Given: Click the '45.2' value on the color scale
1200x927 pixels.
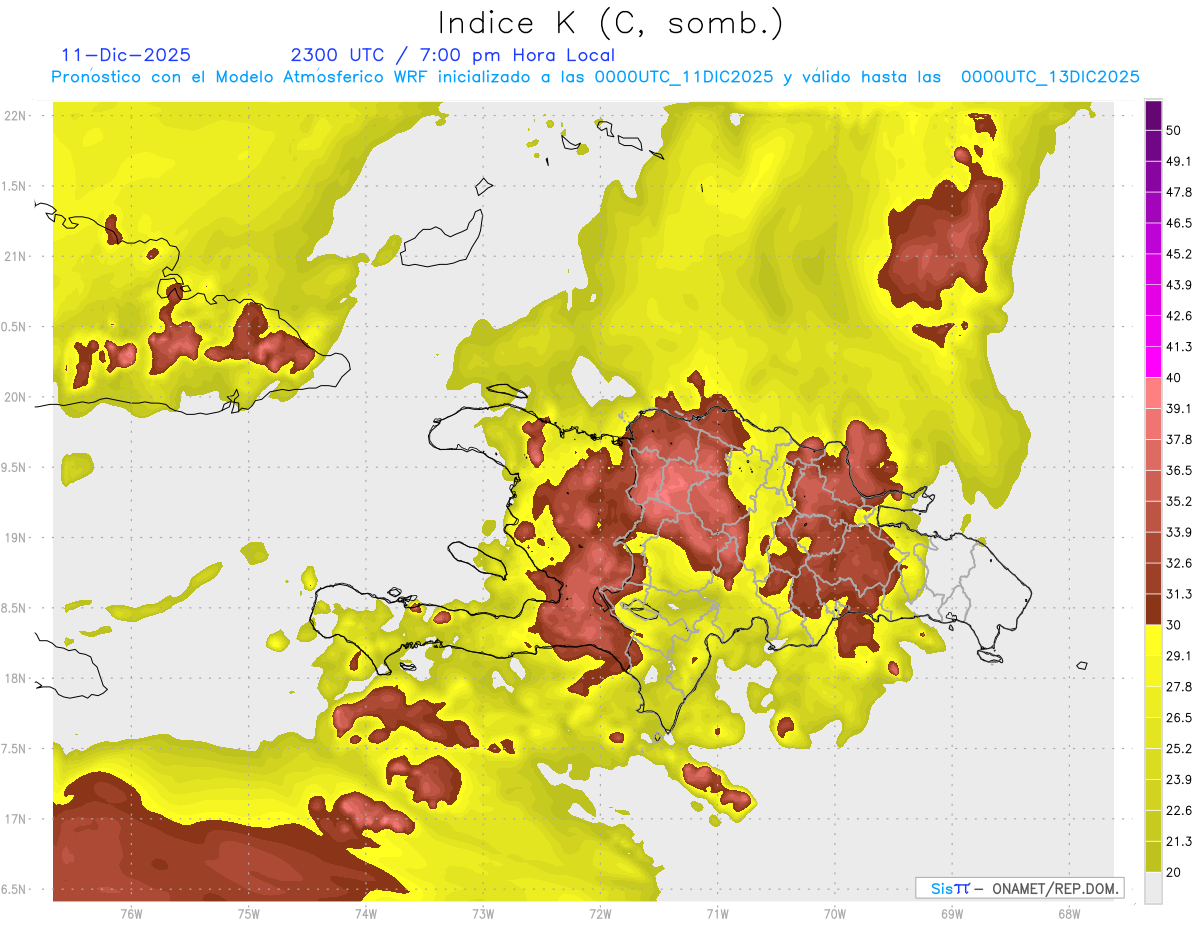Looking at the screenshot, I should (1179, 254).
